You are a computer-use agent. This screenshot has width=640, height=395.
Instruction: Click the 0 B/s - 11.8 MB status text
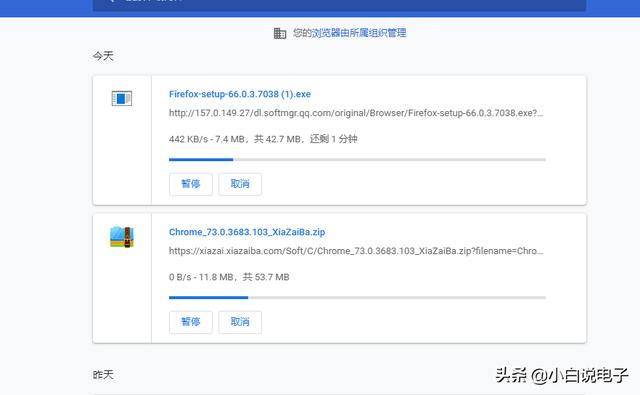[x=229, y=277]
